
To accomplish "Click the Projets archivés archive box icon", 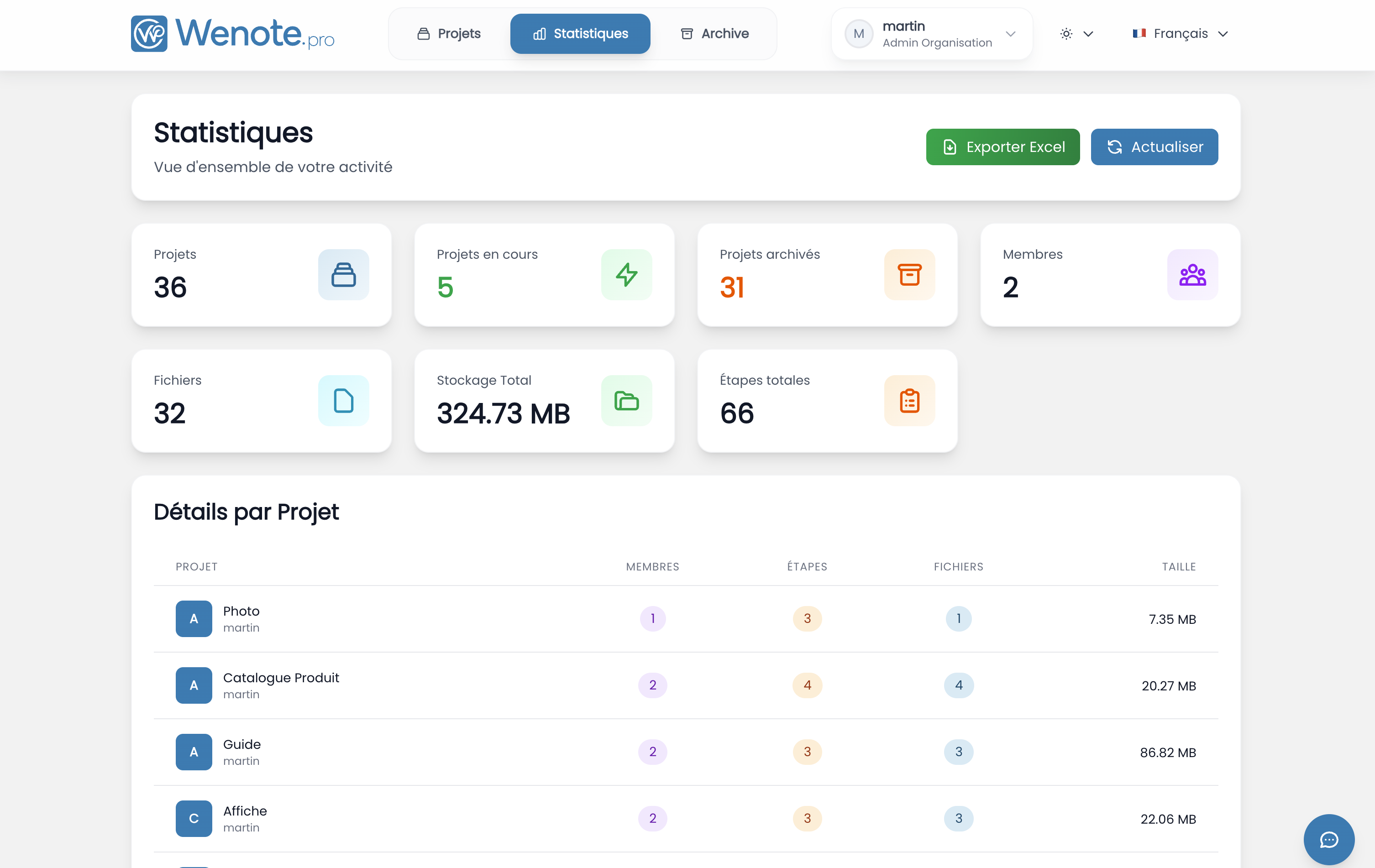I will [909, 274].
